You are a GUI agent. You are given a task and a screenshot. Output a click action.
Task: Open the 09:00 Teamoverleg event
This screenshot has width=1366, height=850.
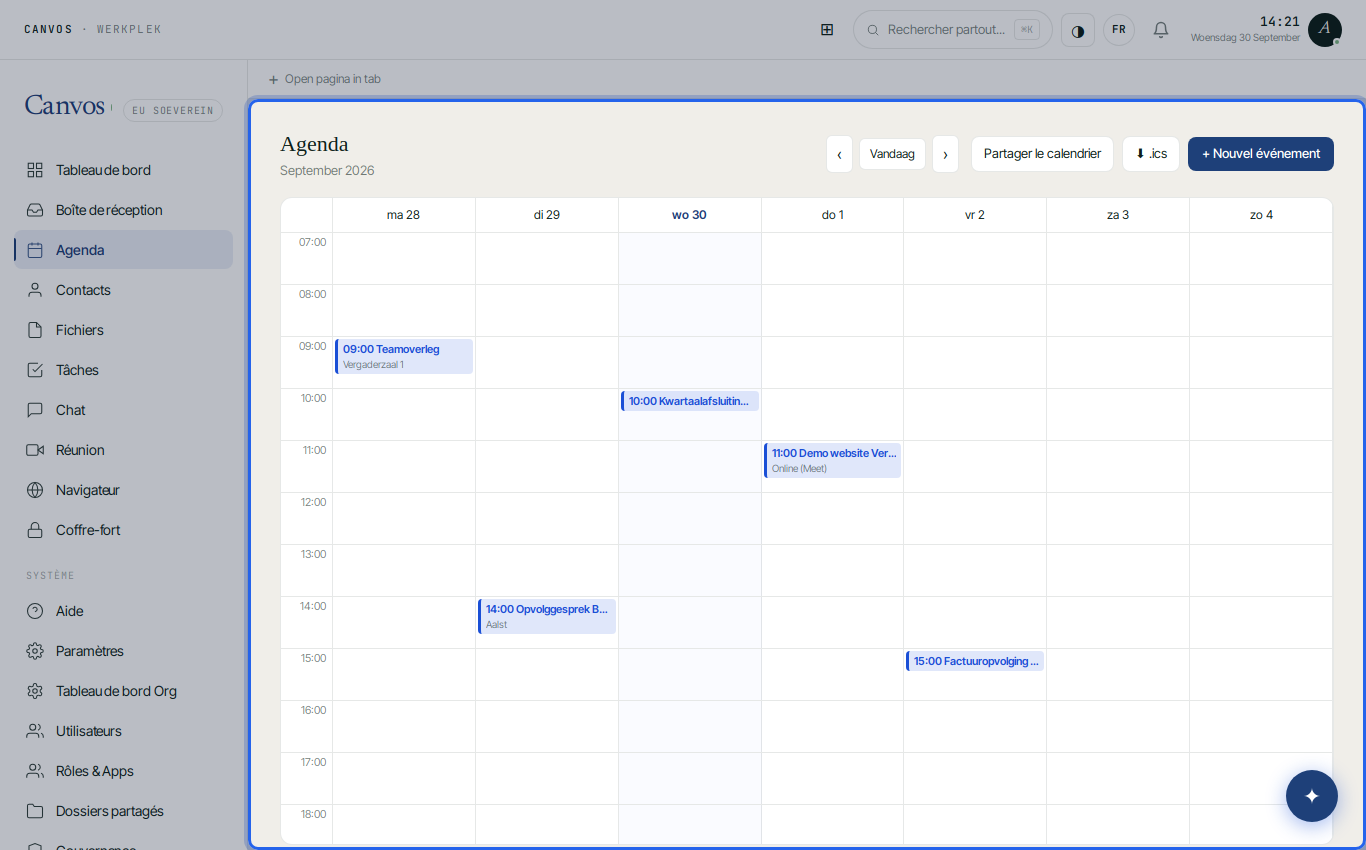(404, 356)
